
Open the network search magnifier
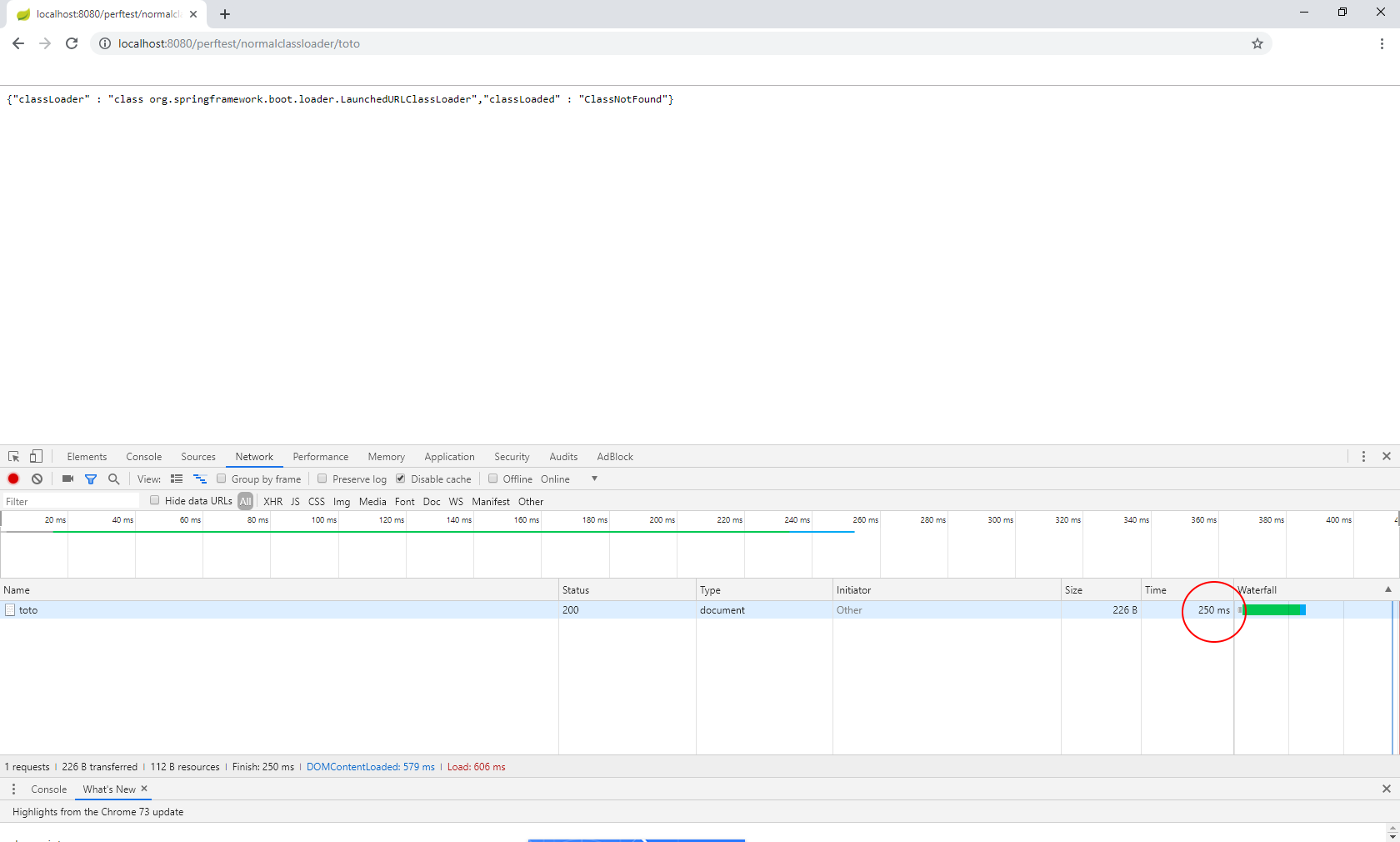pyautogui.click(x=114, y=479)
